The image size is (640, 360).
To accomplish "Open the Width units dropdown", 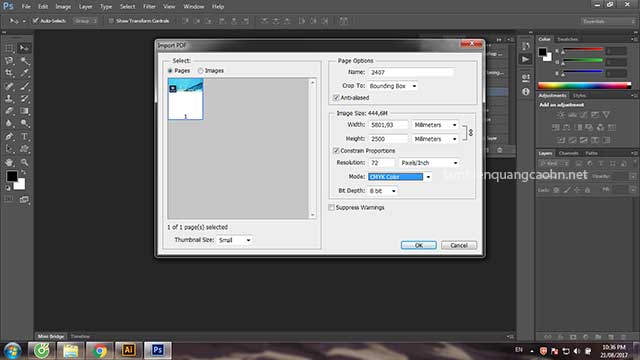I will (x=435, y=125).
